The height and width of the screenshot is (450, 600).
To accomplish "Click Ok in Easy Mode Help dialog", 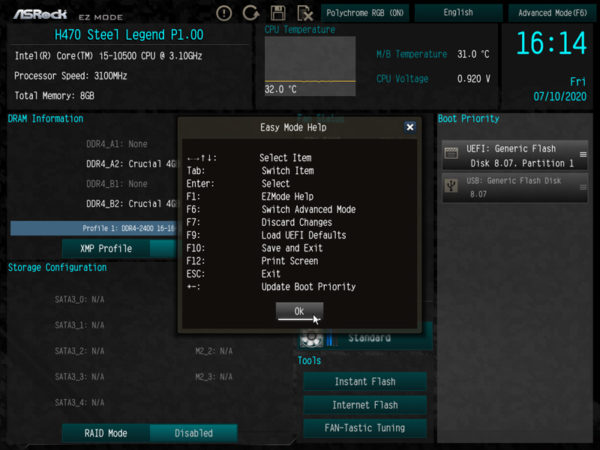I will click(x=299, y=311).
